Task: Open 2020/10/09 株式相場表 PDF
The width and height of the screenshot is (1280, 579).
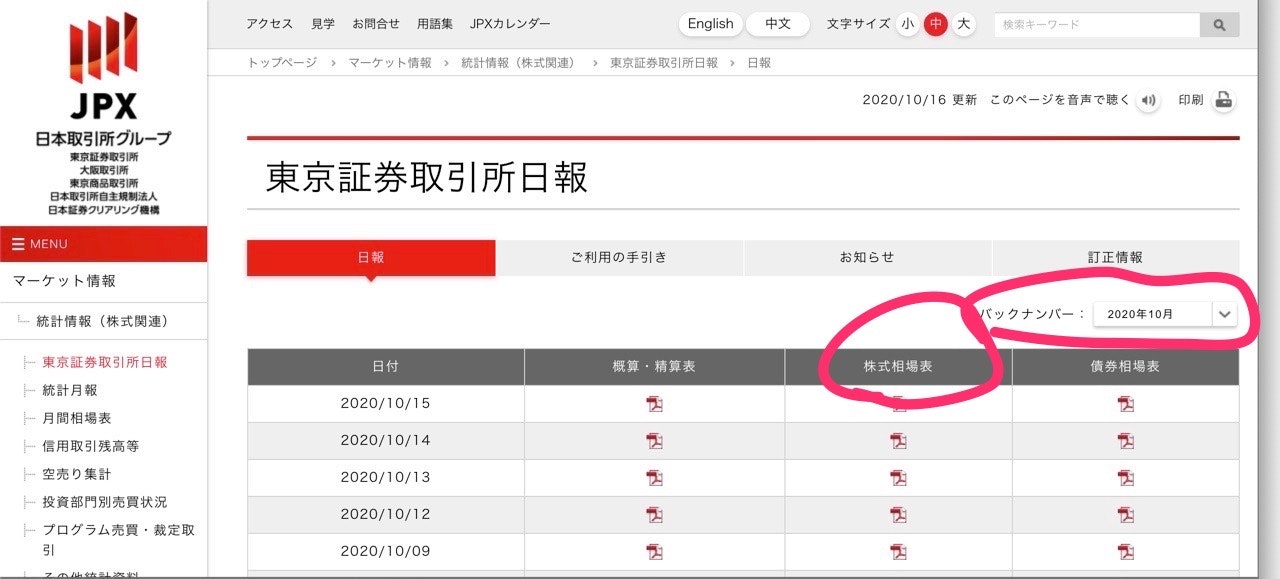Action: click(898, 552)
